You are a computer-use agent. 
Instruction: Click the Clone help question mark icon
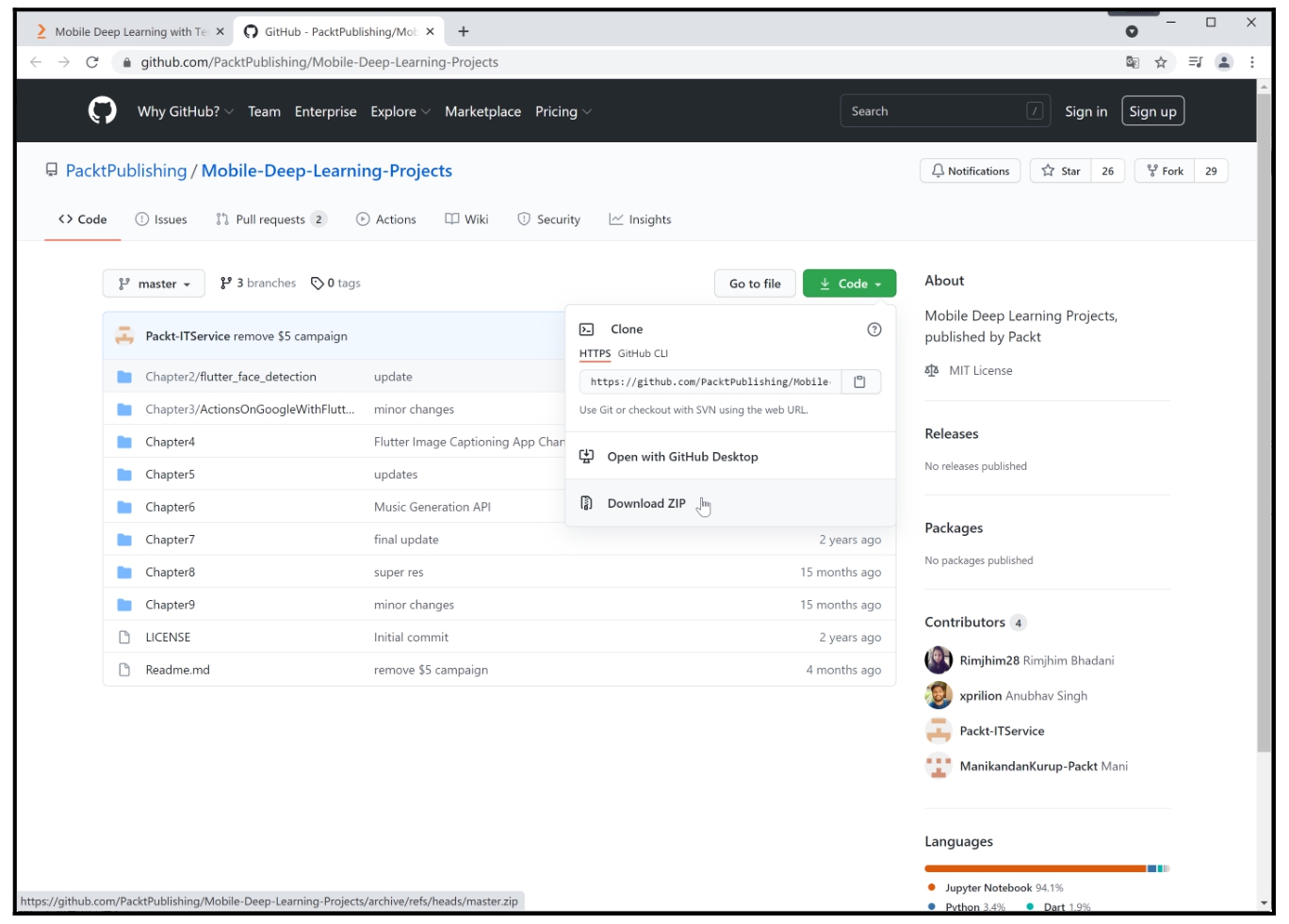tap(873, 330)
